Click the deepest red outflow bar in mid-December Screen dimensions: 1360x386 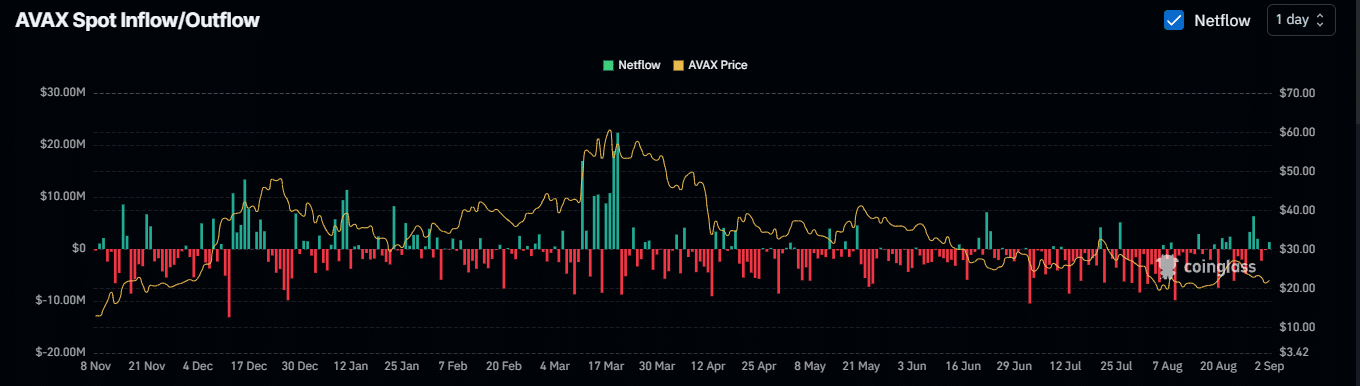click(229, 283)
